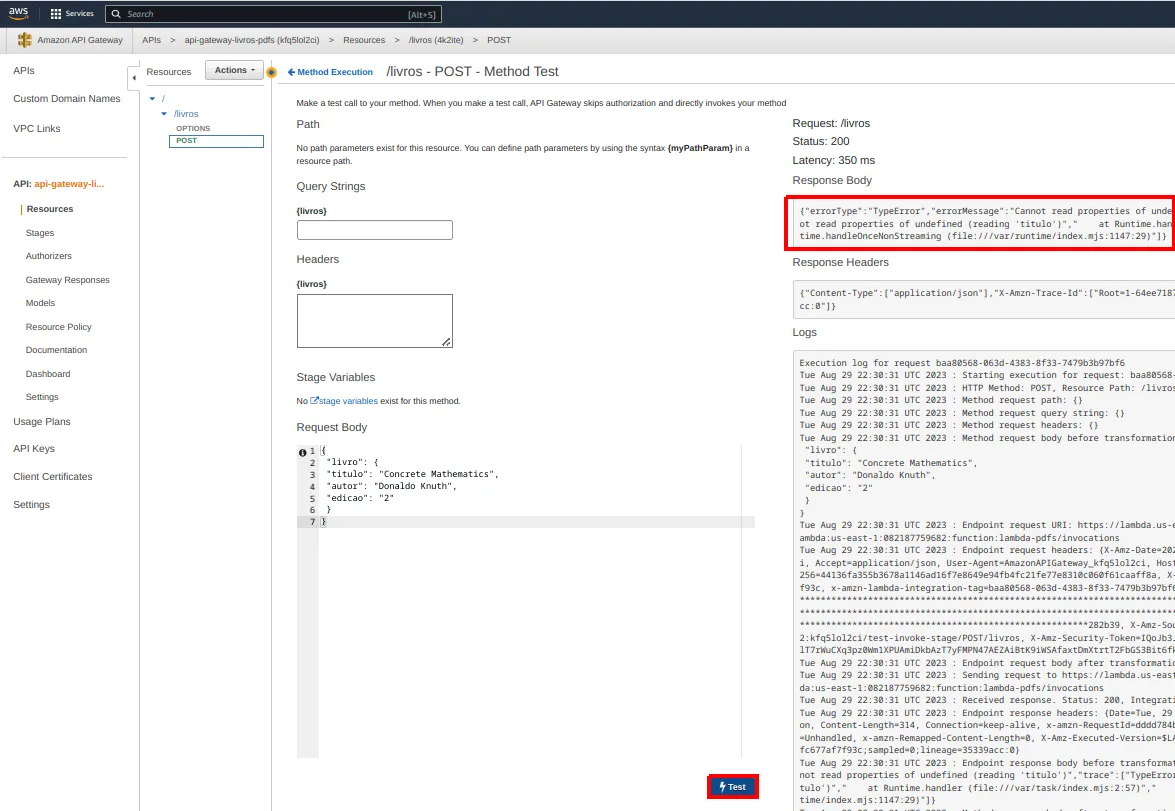1175x811 pixels.
Task: Open VPC Links in sidebar
Action: (37, 129)
